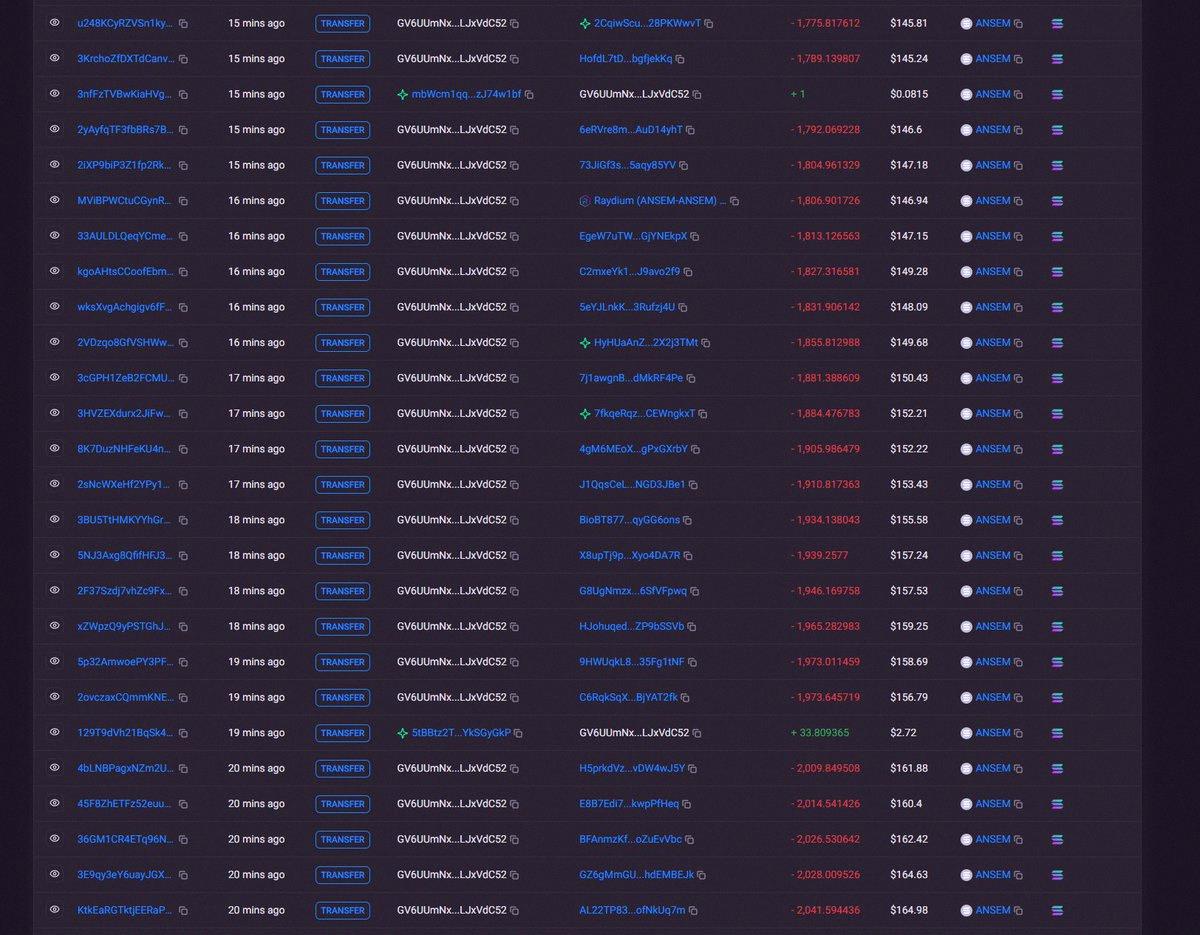Click amount -1,939.2577
This screenshot has height=935, width=1200.
click(819, 555)
